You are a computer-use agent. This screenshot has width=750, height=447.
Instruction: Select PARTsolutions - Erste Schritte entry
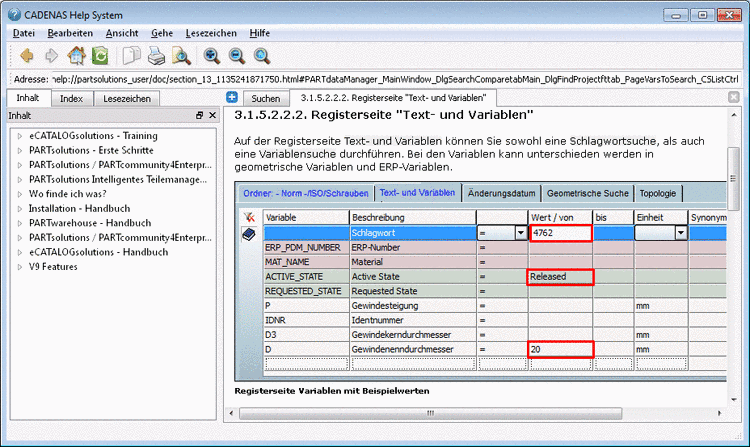click(x=91, y=150)
